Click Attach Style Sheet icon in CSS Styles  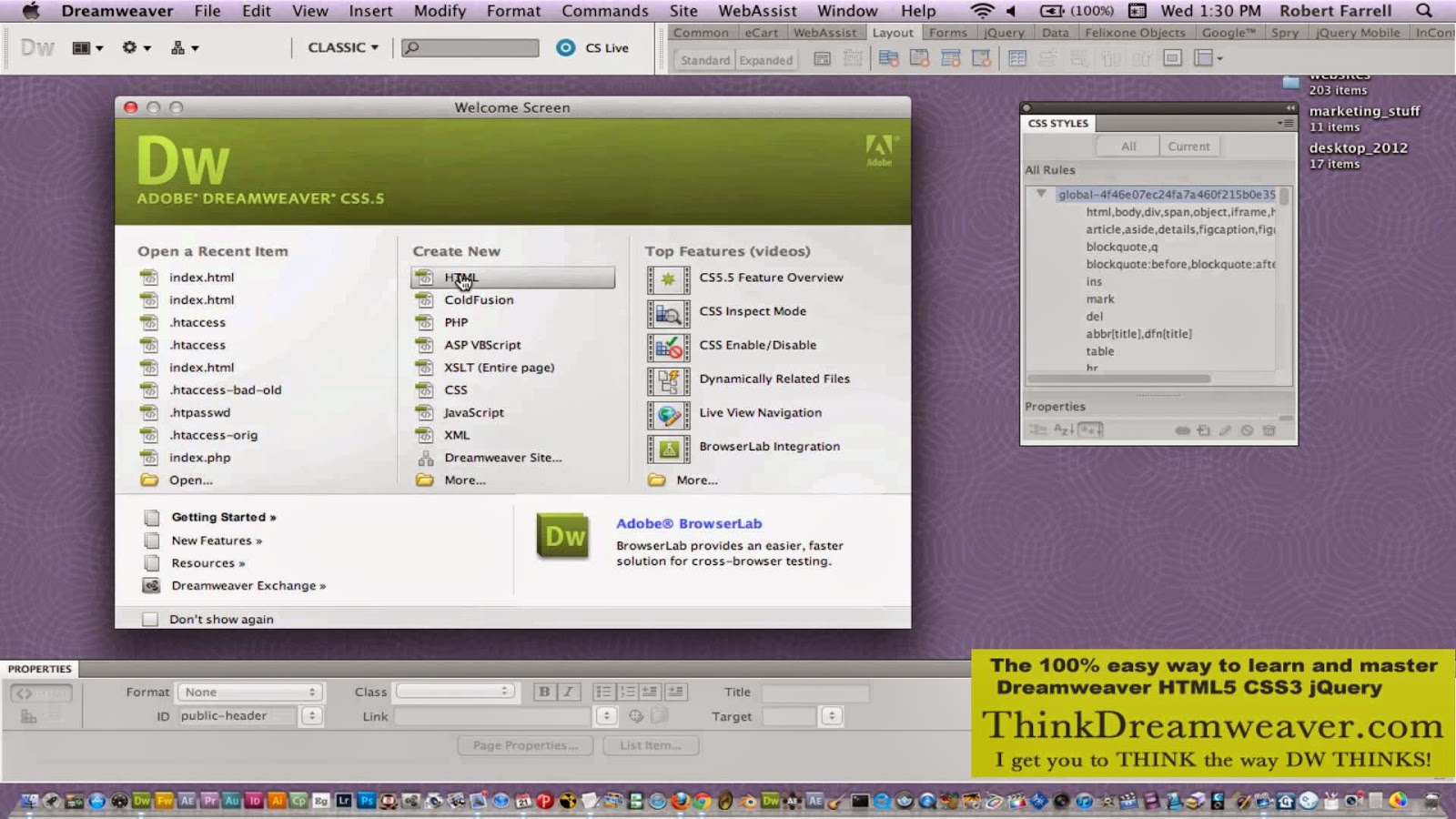coord(1182,430)
